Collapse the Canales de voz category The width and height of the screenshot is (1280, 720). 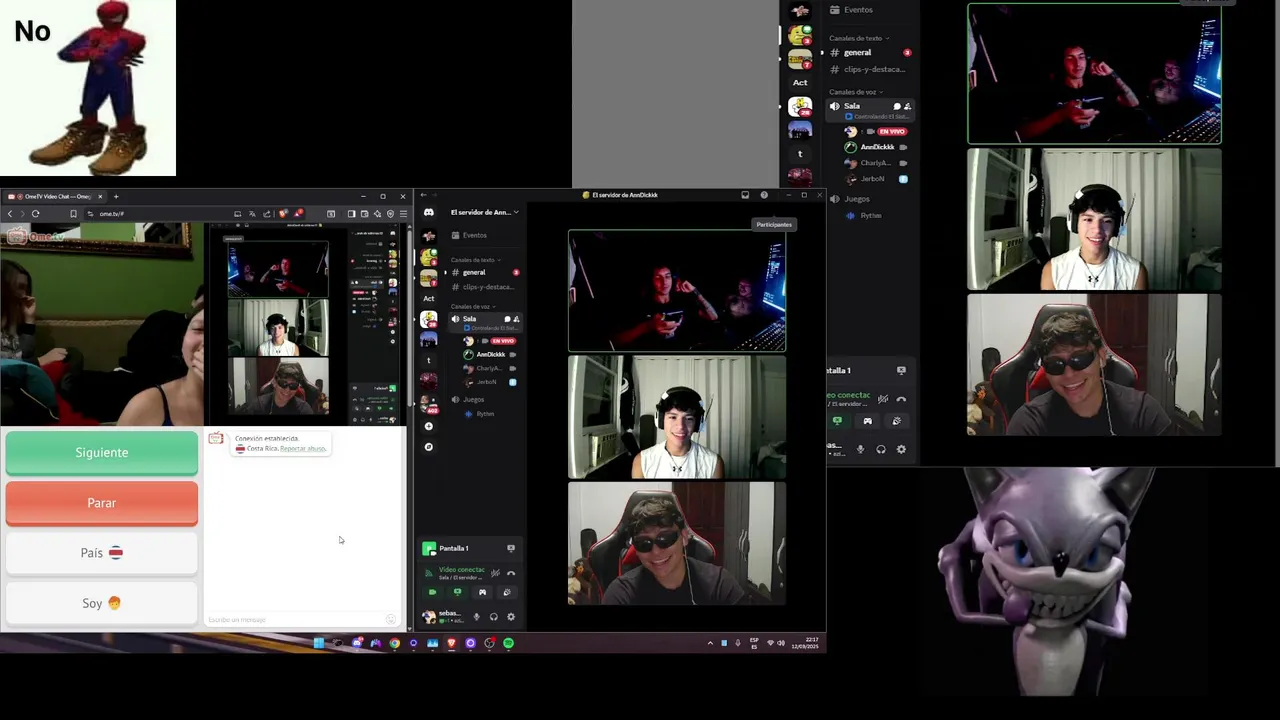(473, 306)
